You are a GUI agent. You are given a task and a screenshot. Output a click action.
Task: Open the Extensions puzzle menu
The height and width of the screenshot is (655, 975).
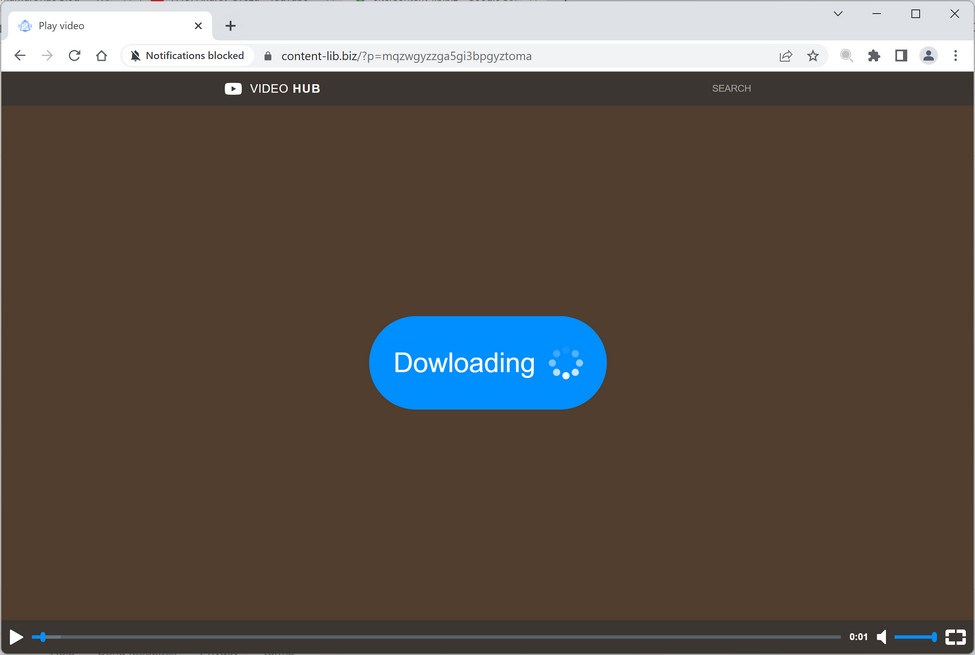click(x=874, y=56)
